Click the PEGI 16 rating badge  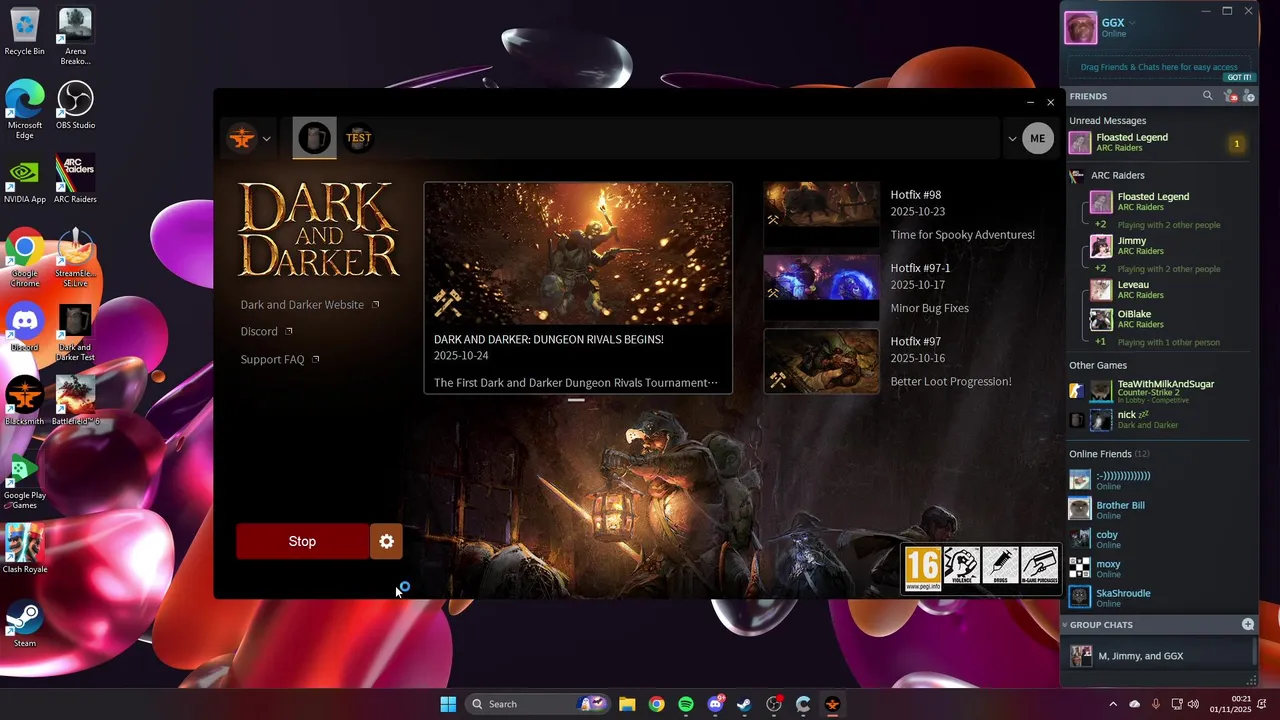pos(923,568)
